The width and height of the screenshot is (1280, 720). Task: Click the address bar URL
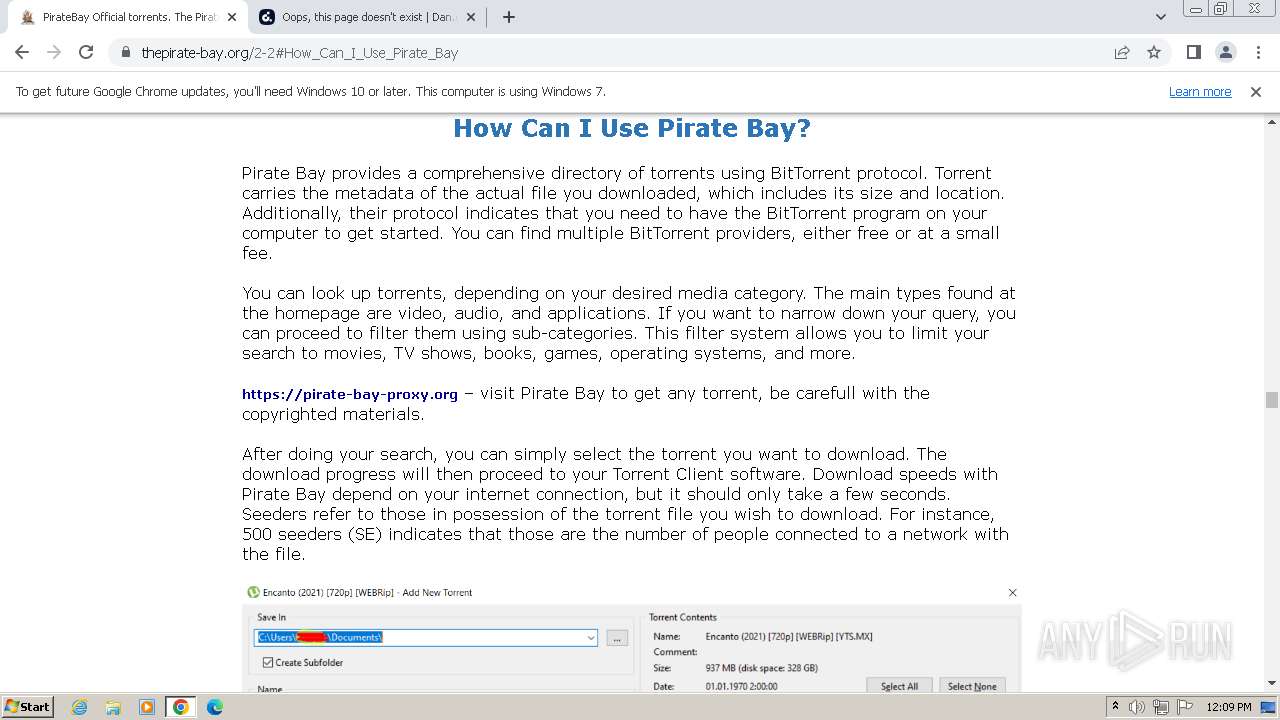point(300,53)
